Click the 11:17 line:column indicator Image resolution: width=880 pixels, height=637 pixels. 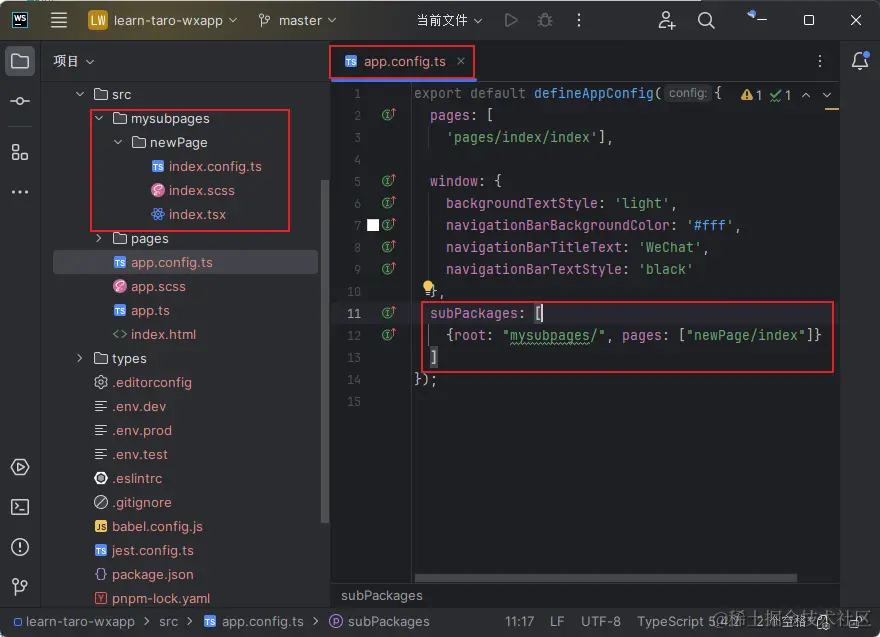(519, 622)
